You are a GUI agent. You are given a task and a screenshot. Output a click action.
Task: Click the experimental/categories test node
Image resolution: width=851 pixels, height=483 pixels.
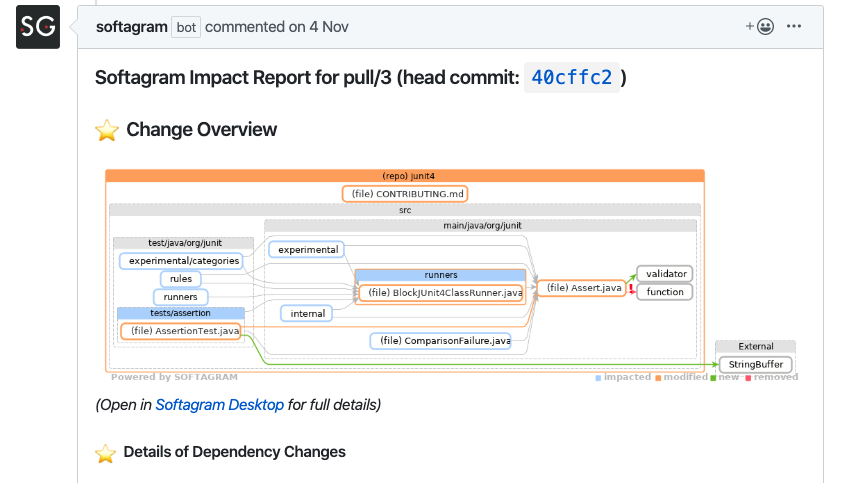180,261
